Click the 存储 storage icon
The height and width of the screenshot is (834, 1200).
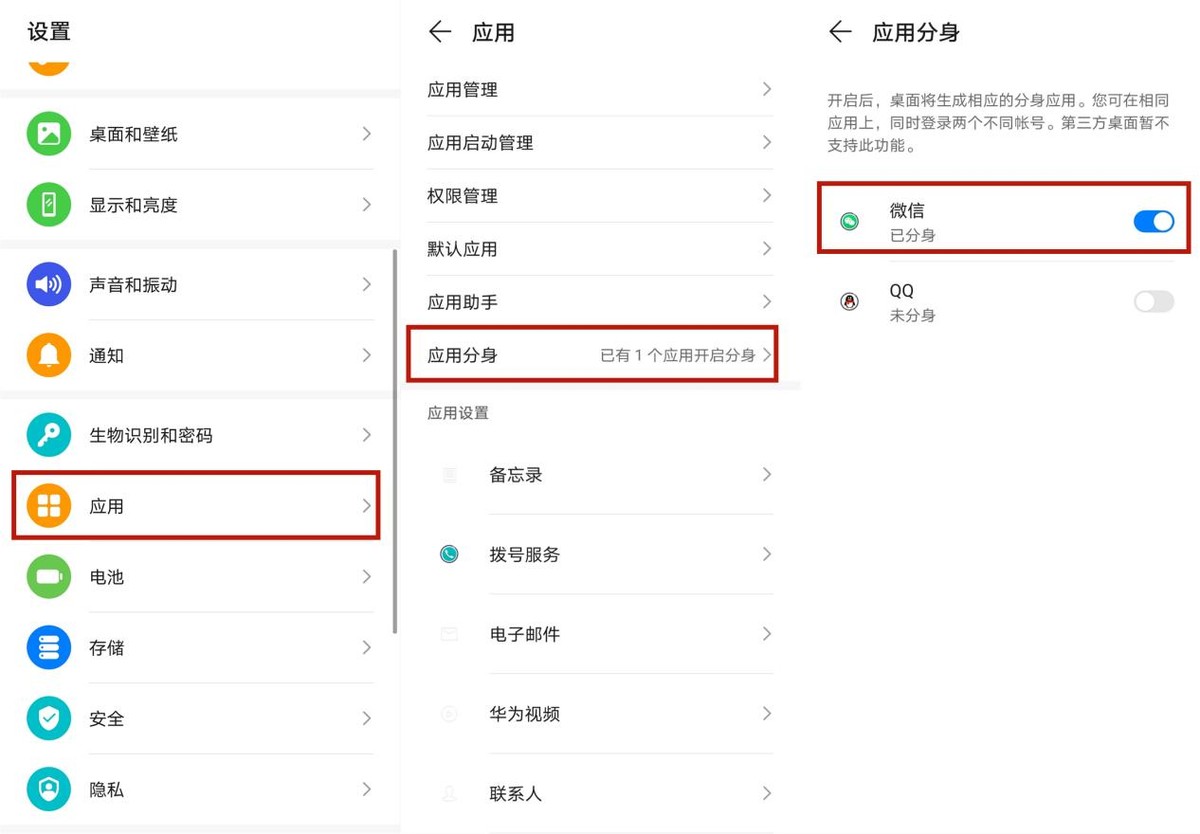coord(48,648)
